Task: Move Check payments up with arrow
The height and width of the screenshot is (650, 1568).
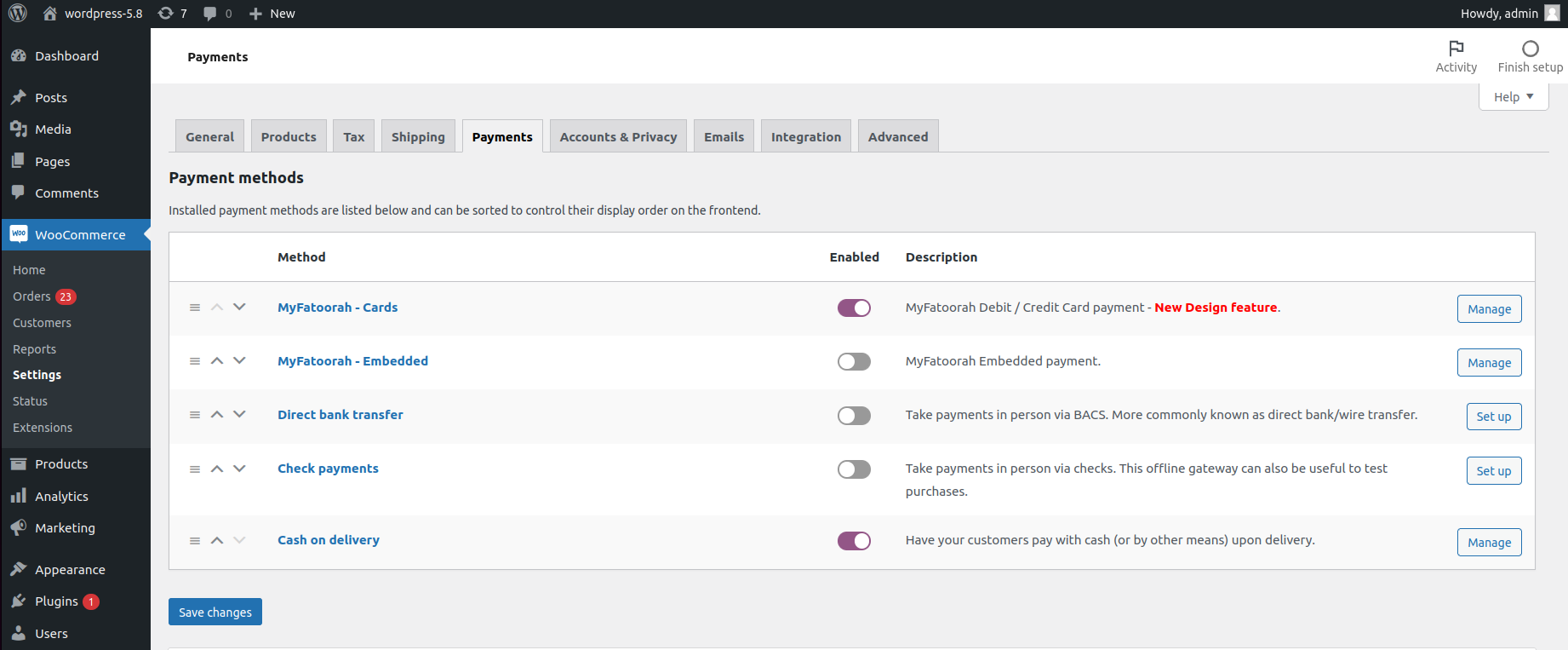Action: [217, 469]
